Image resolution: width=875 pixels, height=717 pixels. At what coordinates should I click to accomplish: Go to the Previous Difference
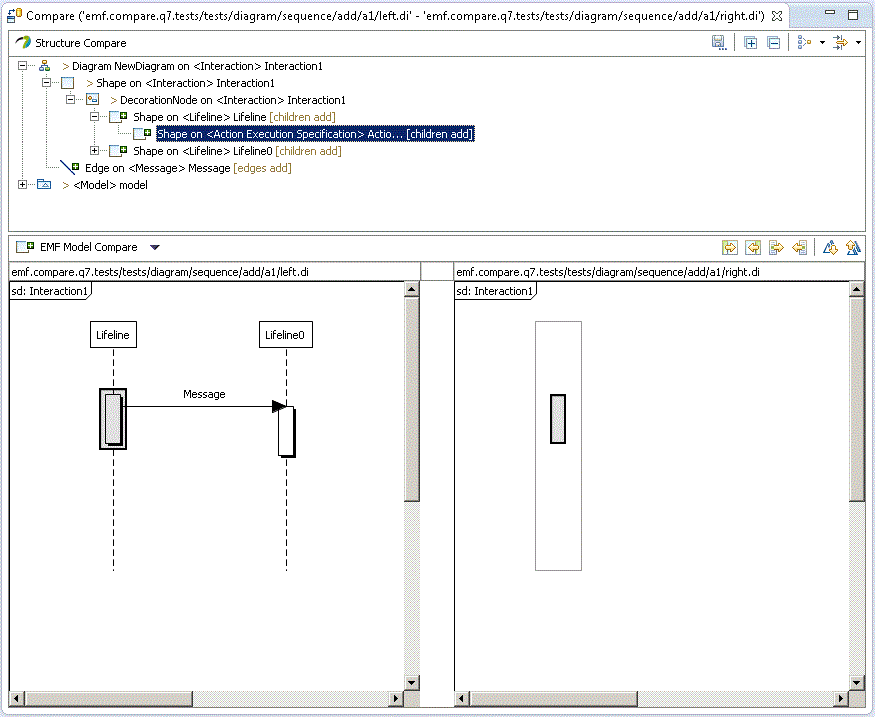[x=853, y=247]
